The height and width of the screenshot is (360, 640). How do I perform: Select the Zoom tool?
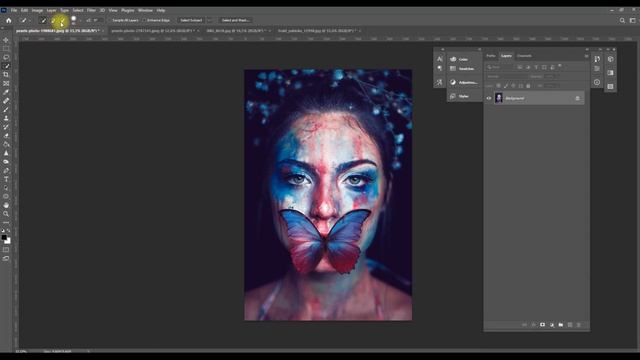tap(6, 214)
